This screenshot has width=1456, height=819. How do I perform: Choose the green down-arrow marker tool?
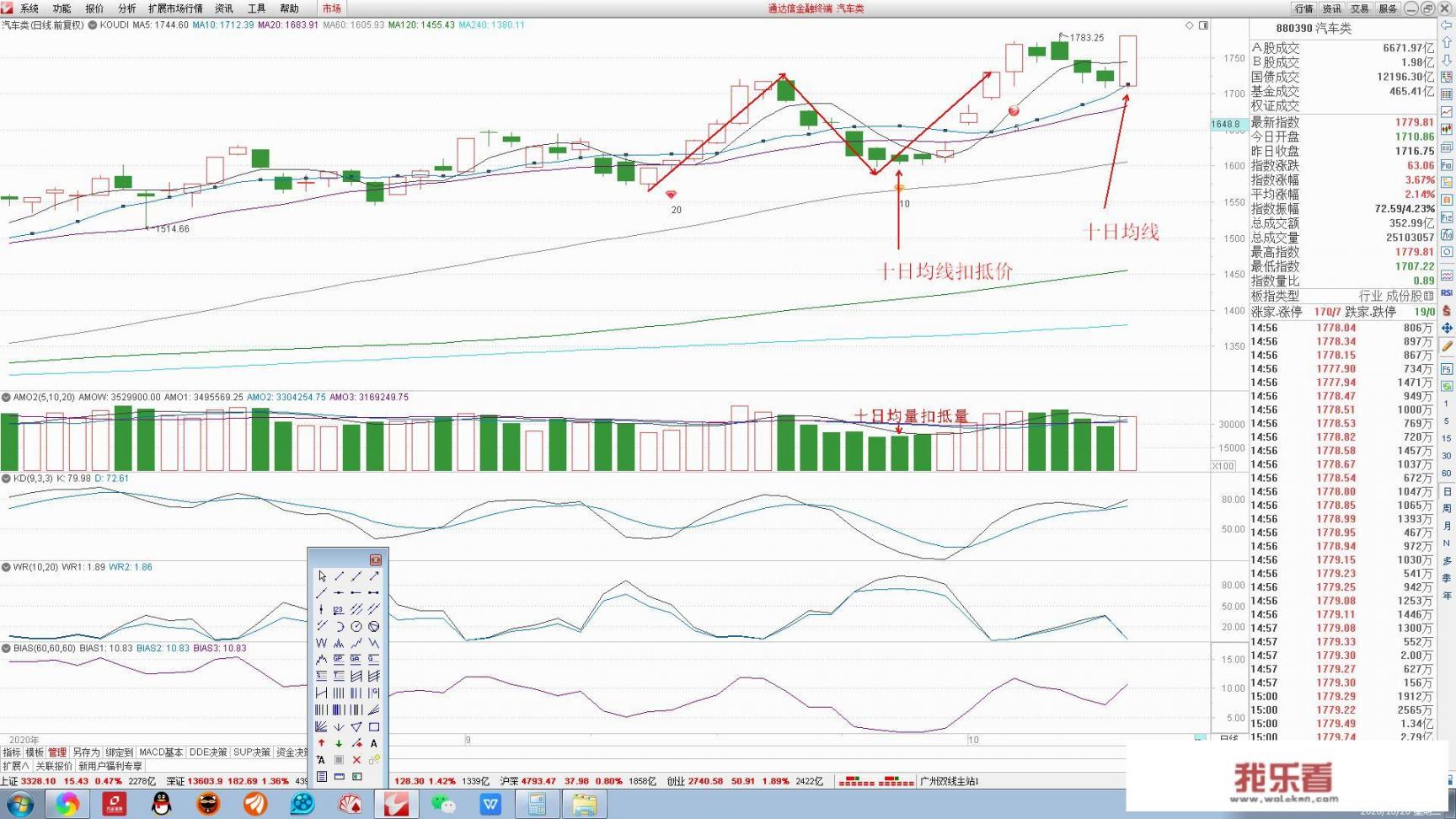[x=339, y=743]
